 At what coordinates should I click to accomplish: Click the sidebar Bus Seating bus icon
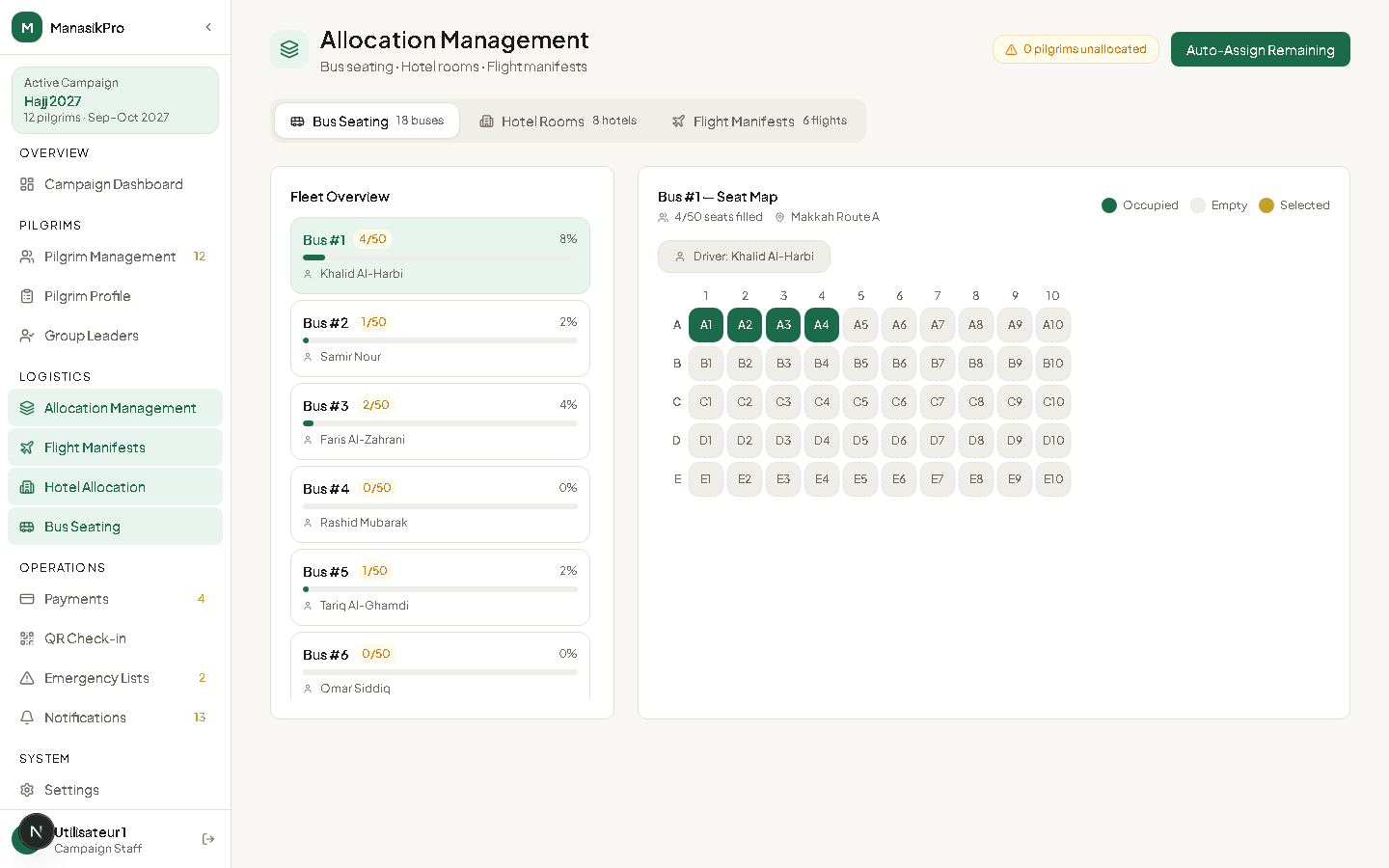[x=27, y=527]
